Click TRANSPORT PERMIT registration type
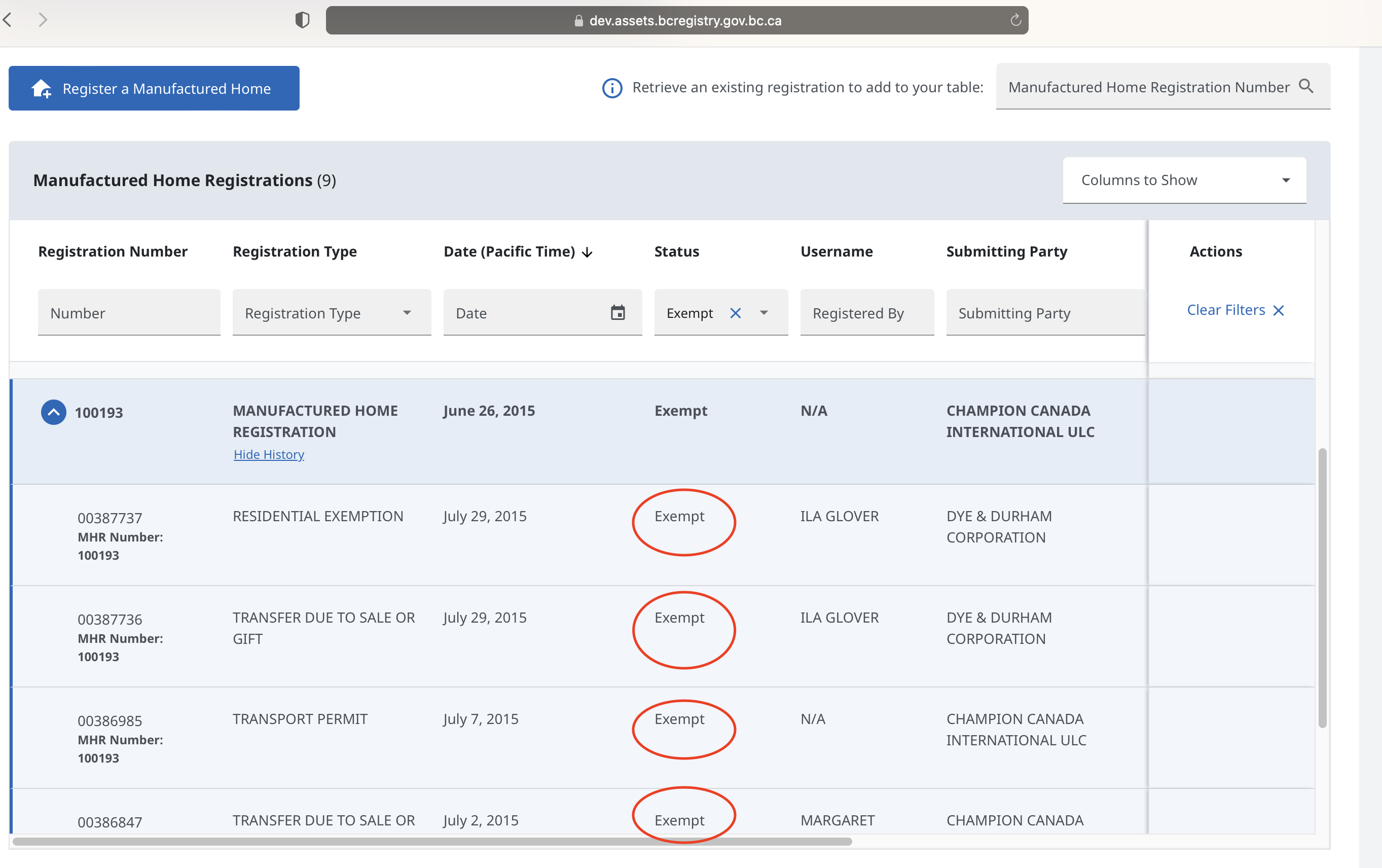Screen dimensions: 1382x868 (300, 719)
